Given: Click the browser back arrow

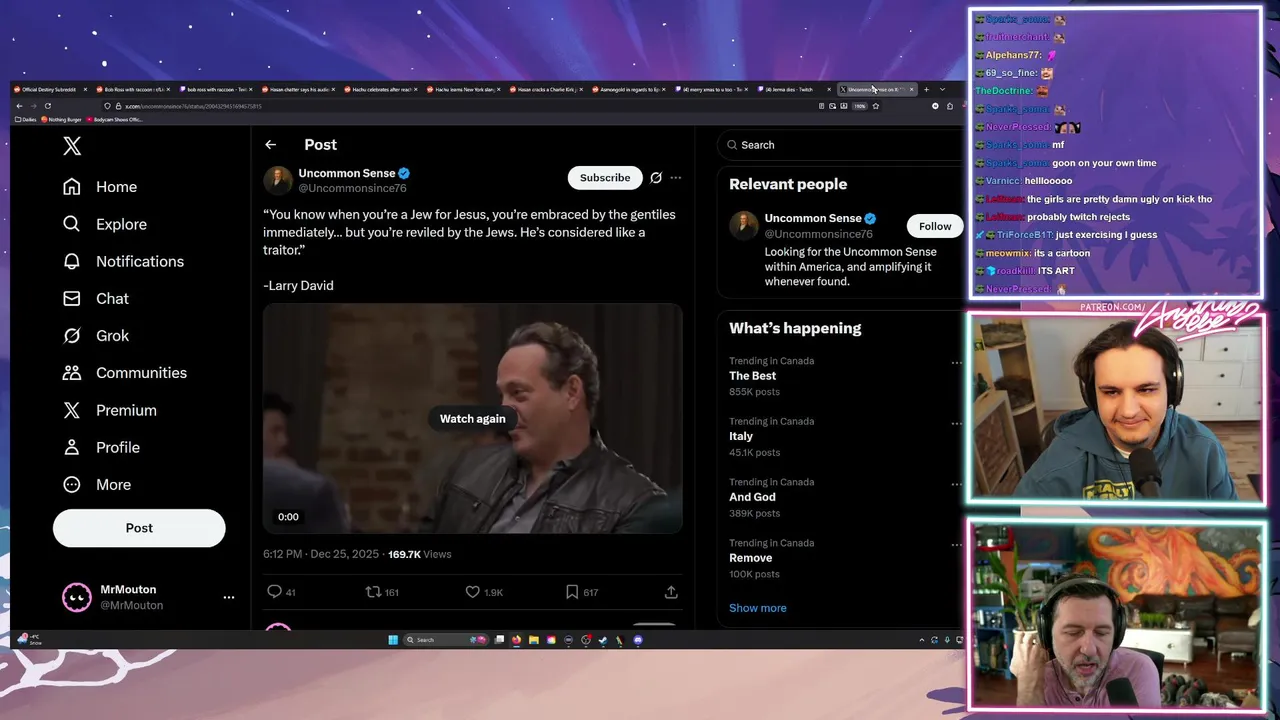Looking at the screenshot, I should click(19, 106).
